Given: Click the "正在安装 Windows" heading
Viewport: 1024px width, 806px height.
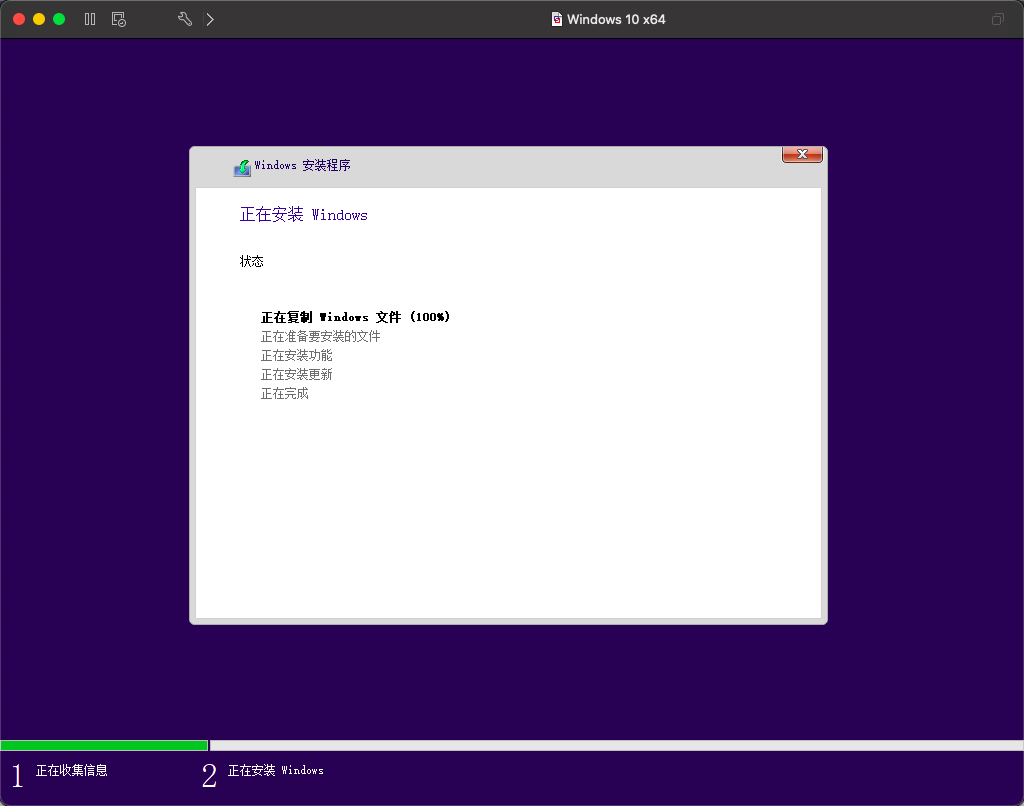Looking at the screenshot, I should [304, 215].
